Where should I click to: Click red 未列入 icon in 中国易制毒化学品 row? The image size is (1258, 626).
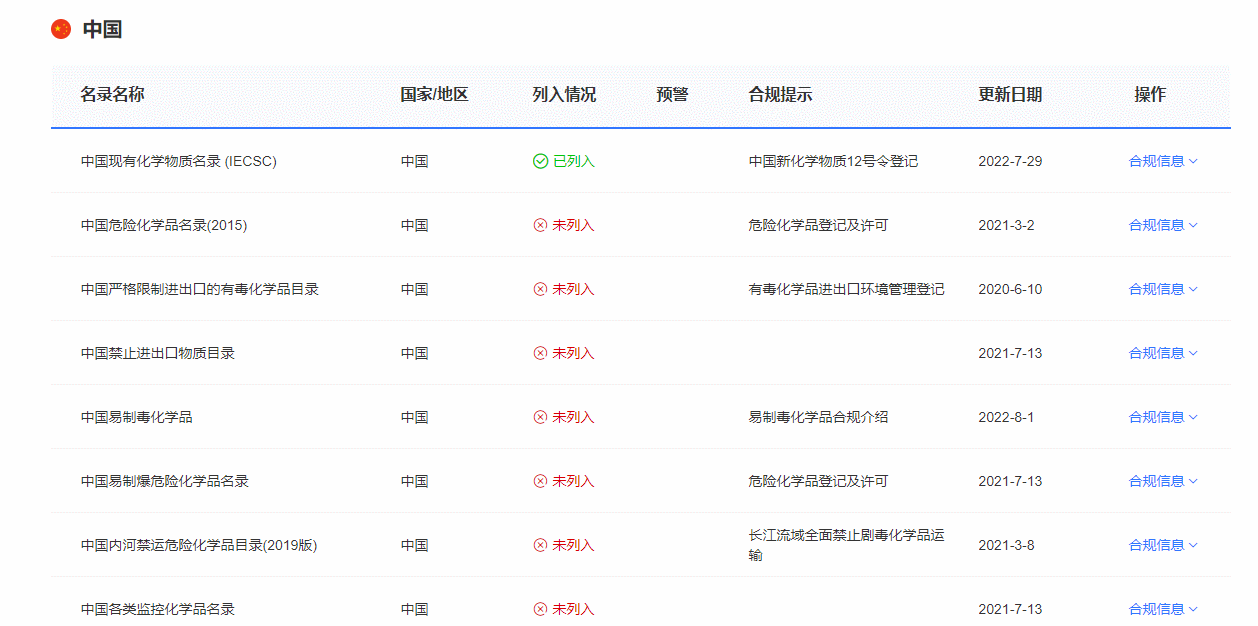pos(540,417)
